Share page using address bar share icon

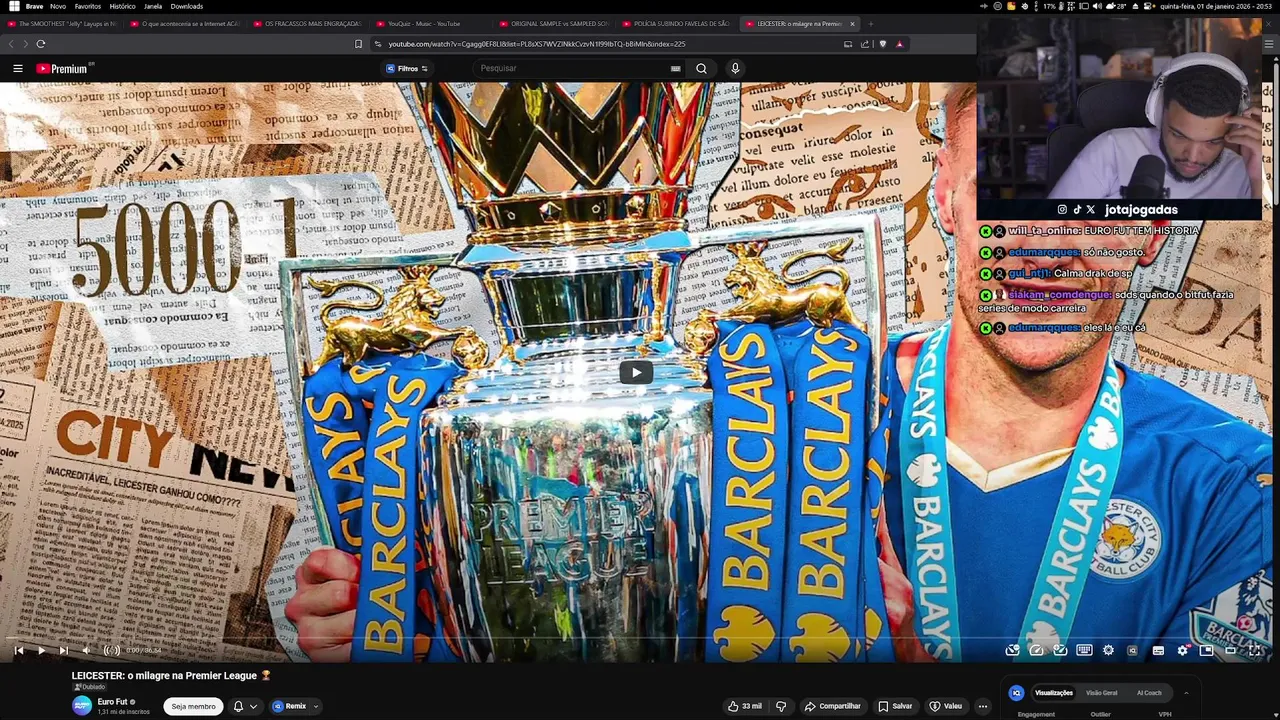click(x=864, y=44)
